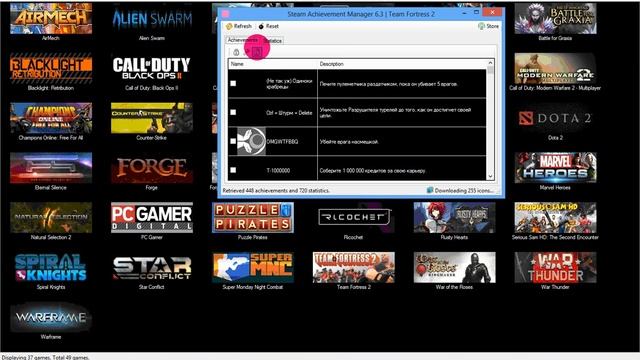The image size is (640, 360).
Task: Click the 'Spiral Knights' caption text
Action: click(x=51, y=287)
